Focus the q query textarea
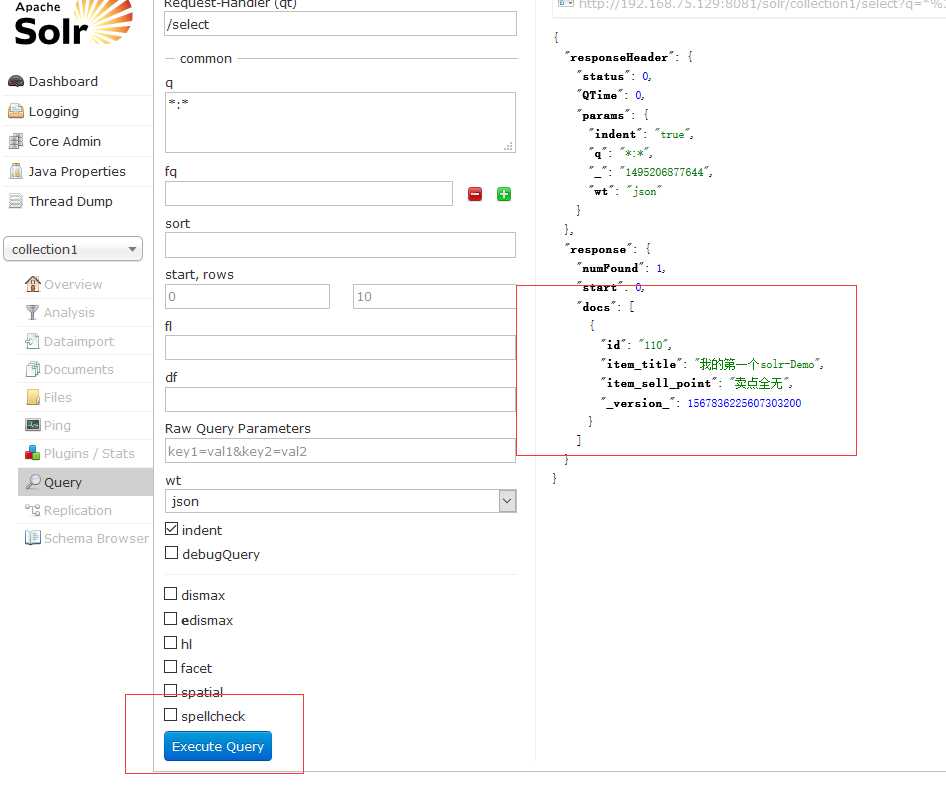Image resolution: width=946 pixels, height=799 pixels. pos(340,123)
